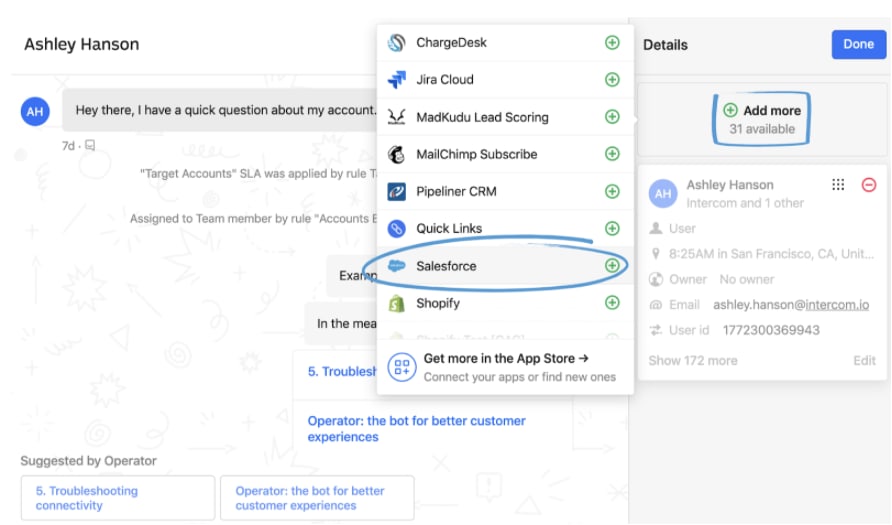The image size is (892, 525).
Task: Click 'Suggested by Operator' label
Action: (88, 461)
